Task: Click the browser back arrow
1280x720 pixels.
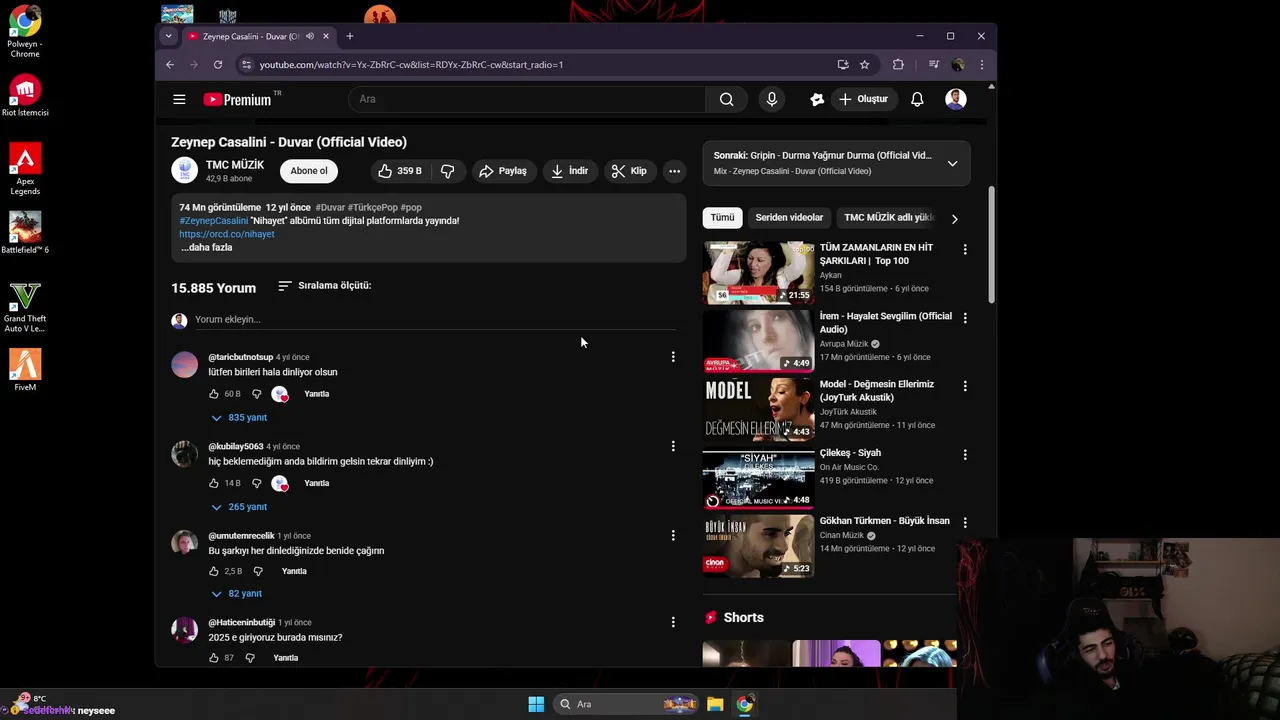Action: [x=170, y=65]
